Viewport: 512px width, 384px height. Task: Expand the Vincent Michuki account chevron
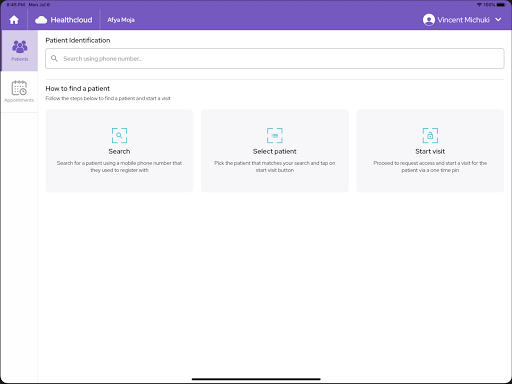pyautogui.click(x=498, y=20)
